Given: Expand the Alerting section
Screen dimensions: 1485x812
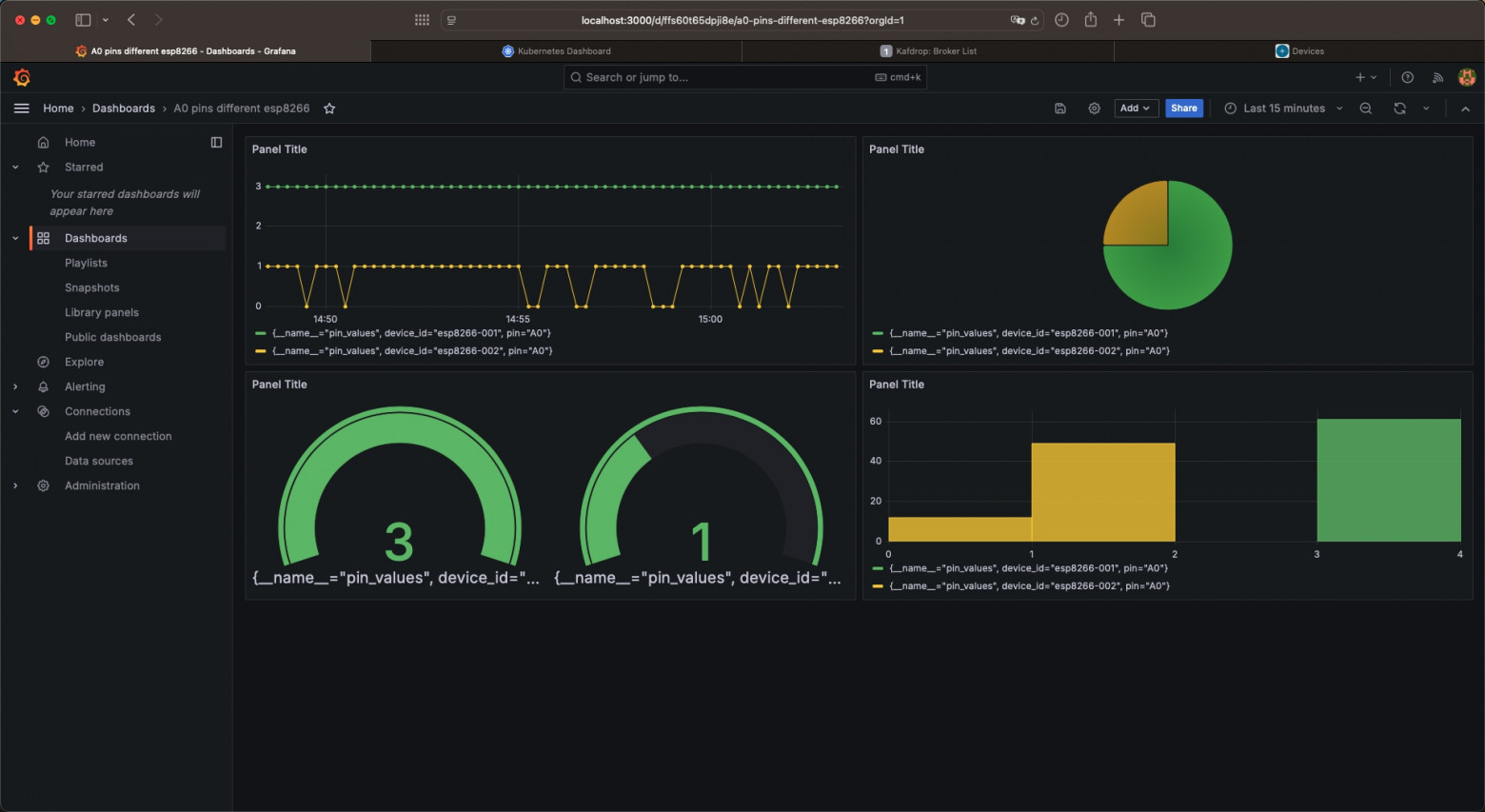Looking at the screenshot, I should (x=15, y=386).
